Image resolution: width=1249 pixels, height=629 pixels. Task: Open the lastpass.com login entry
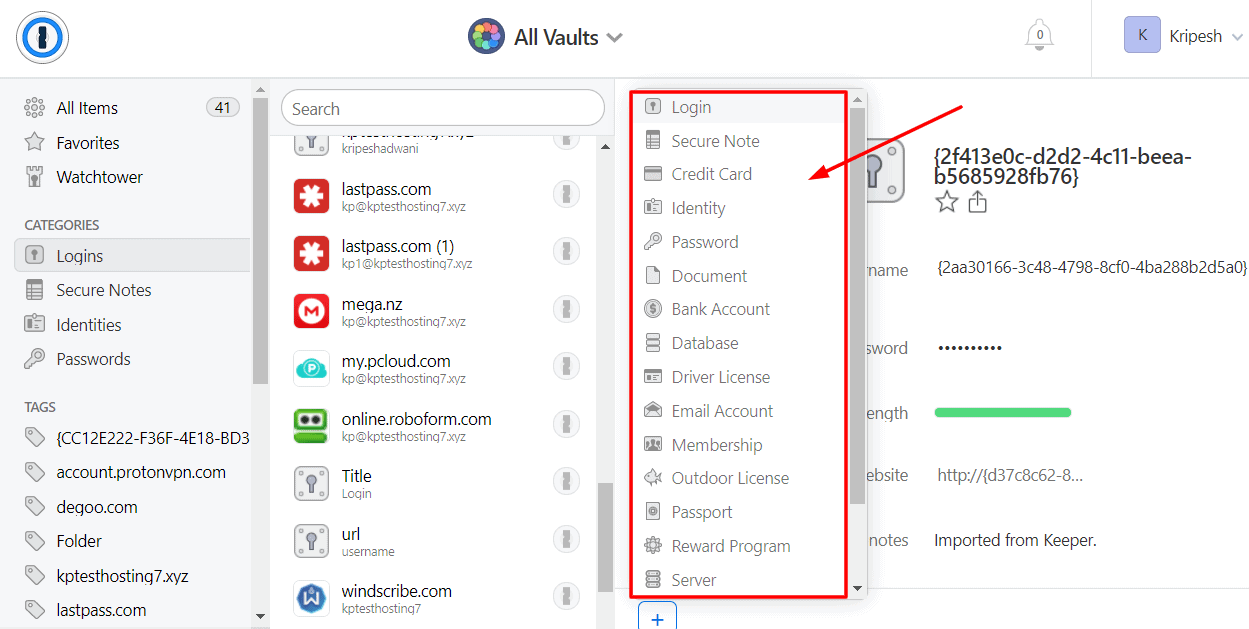pyautogui.click(x=433, y=196)
